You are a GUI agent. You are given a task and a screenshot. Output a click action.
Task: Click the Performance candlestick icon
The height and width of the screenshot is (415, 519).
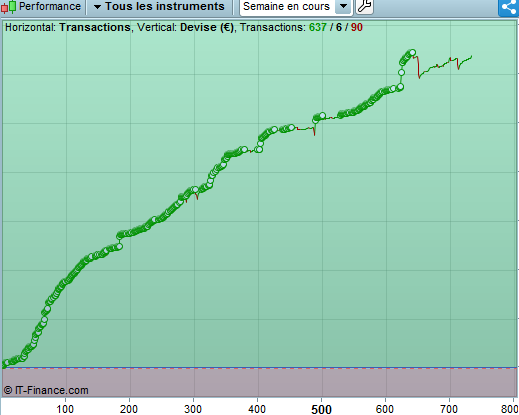pos(8,6)
